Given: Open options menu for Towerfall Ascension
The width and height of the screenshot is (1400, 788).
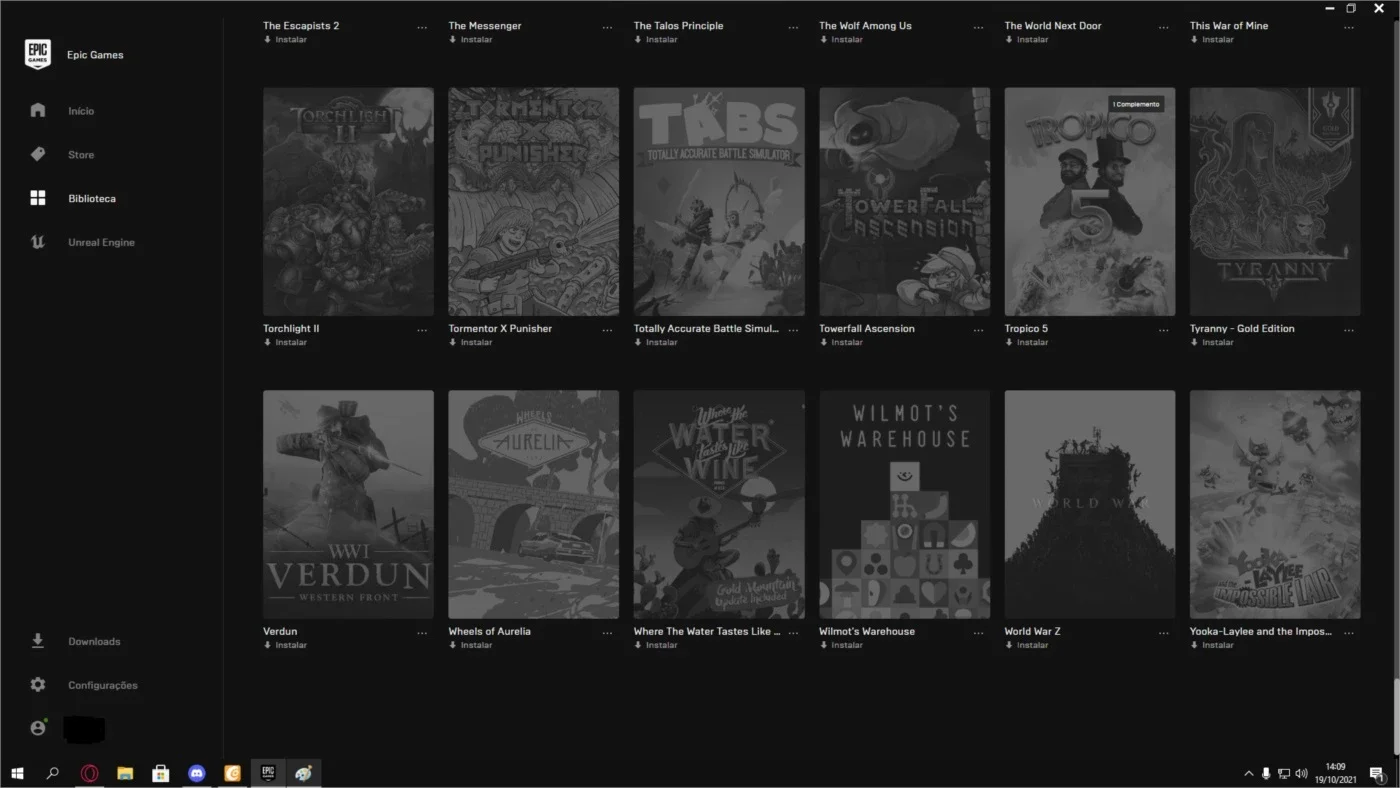Looking at the screenshot, I should click(978, 330).
